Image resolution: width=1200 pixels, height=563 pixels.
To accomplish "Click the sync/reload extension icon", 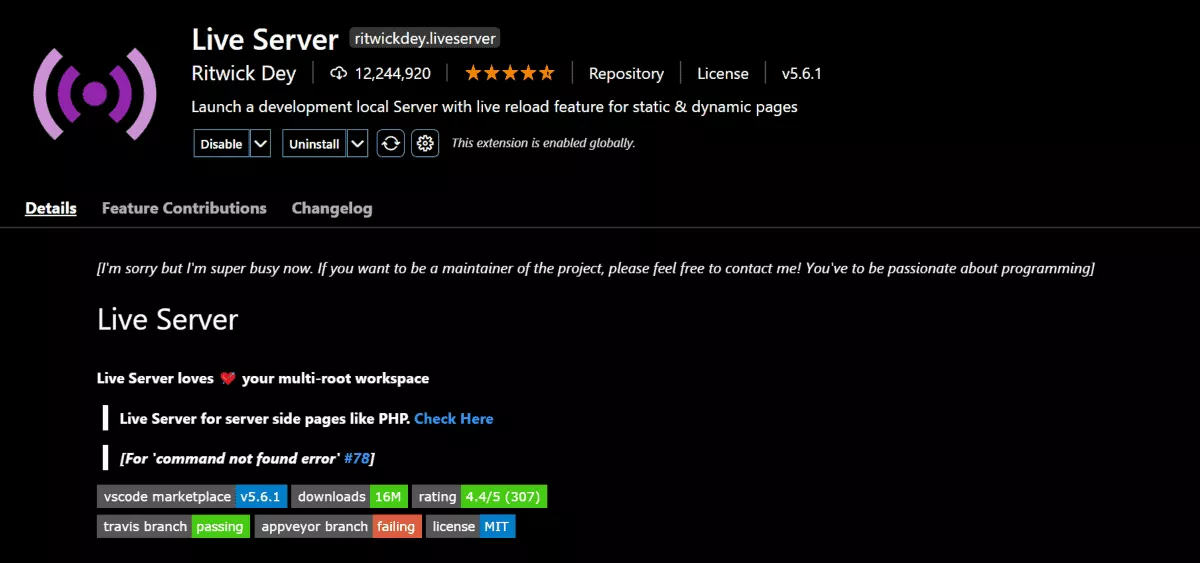I will coord(391,144).
